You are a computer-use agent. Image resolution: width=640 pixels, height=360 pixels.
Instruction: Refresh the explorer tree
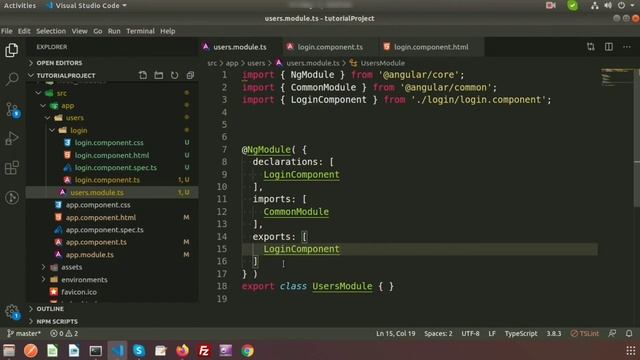(x=174, y=76)
